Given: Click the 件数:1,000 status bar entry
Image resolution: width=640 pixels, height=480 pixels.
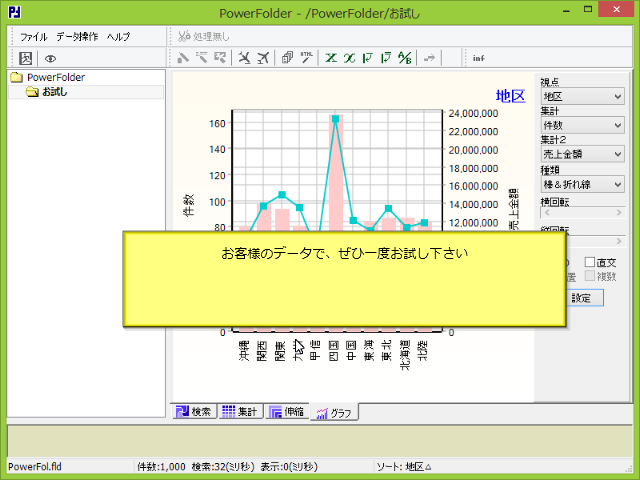Looking at the screenshot, I should [161, 467].
